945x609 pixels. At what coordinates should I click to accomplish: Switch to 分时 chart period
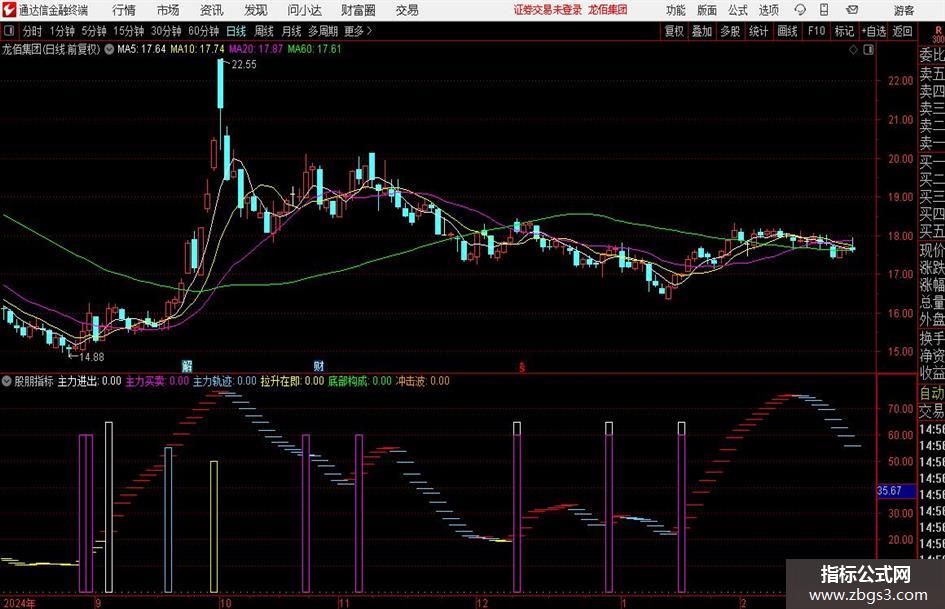[33, 31]
